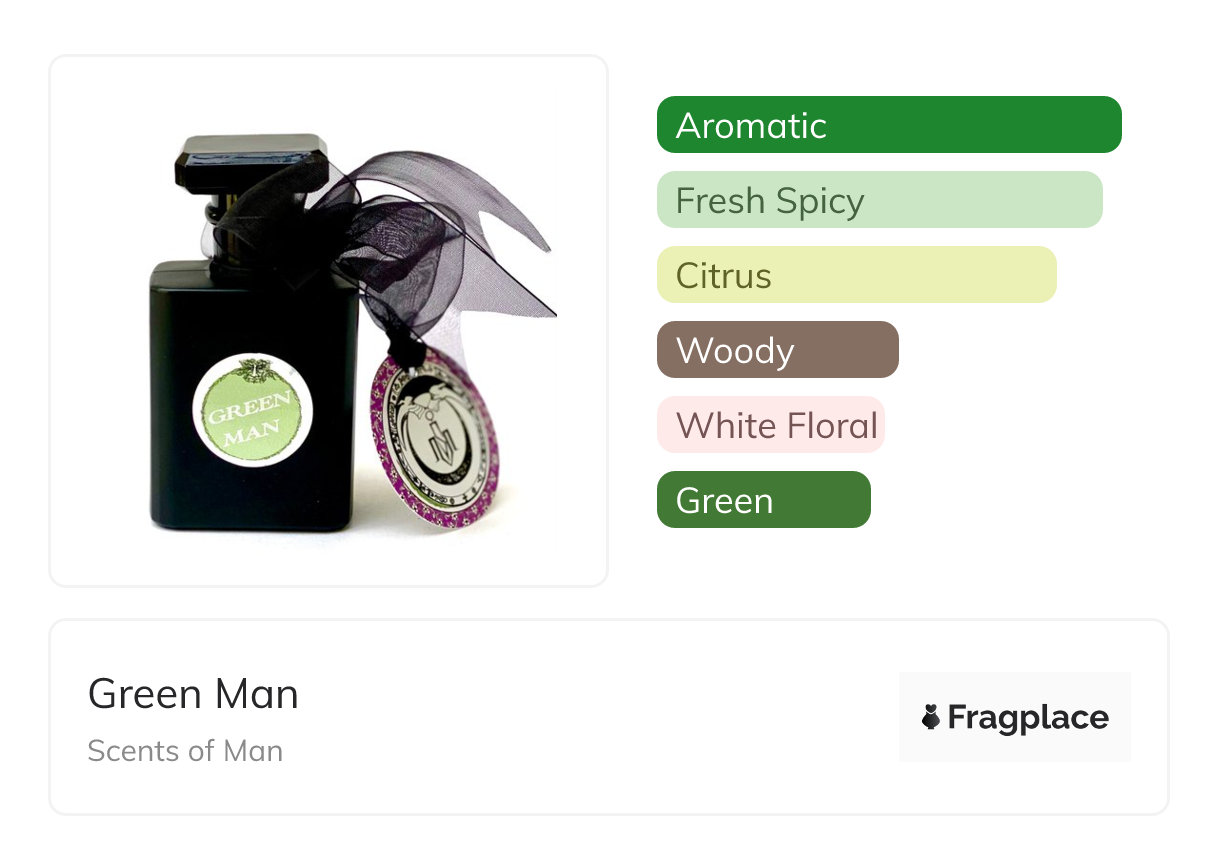This screenshot has height=864, width=1218.
Task: Click the Green Man fragrance title
Action: 193,694
